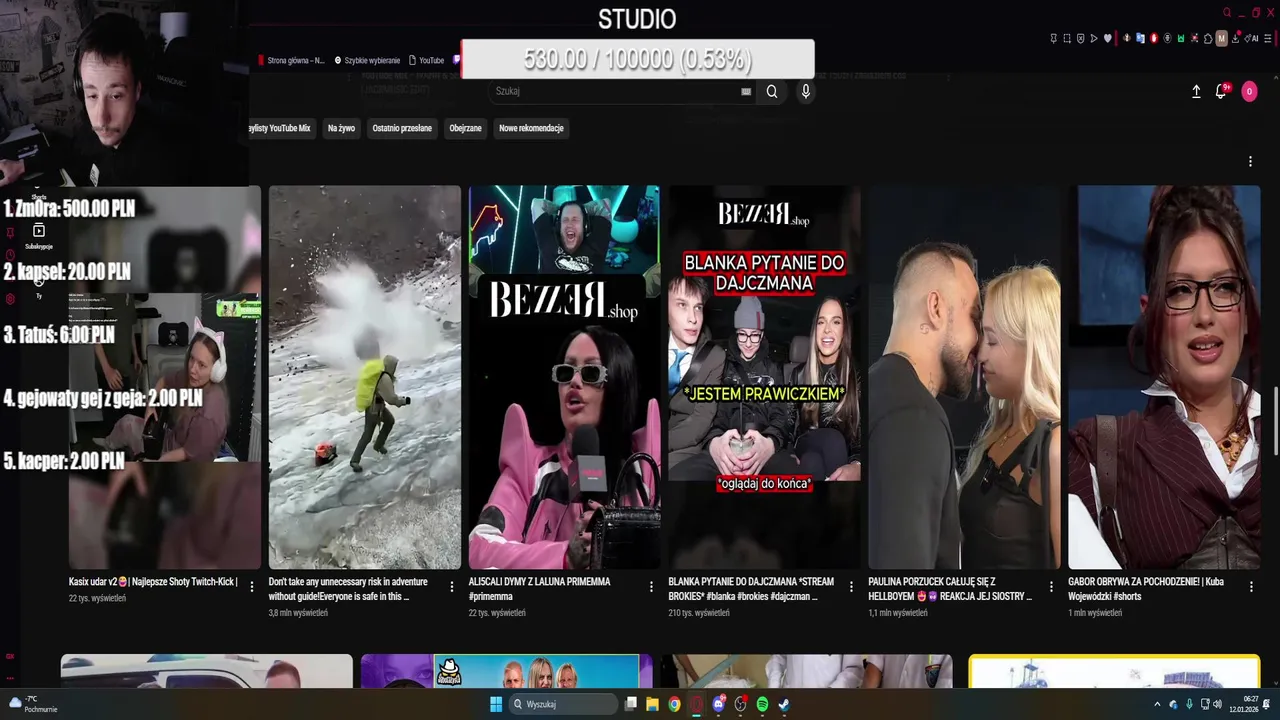This screenshot has height=720, width=1280.
Task: Open Windows Start menu
Action: pos(496,704)
